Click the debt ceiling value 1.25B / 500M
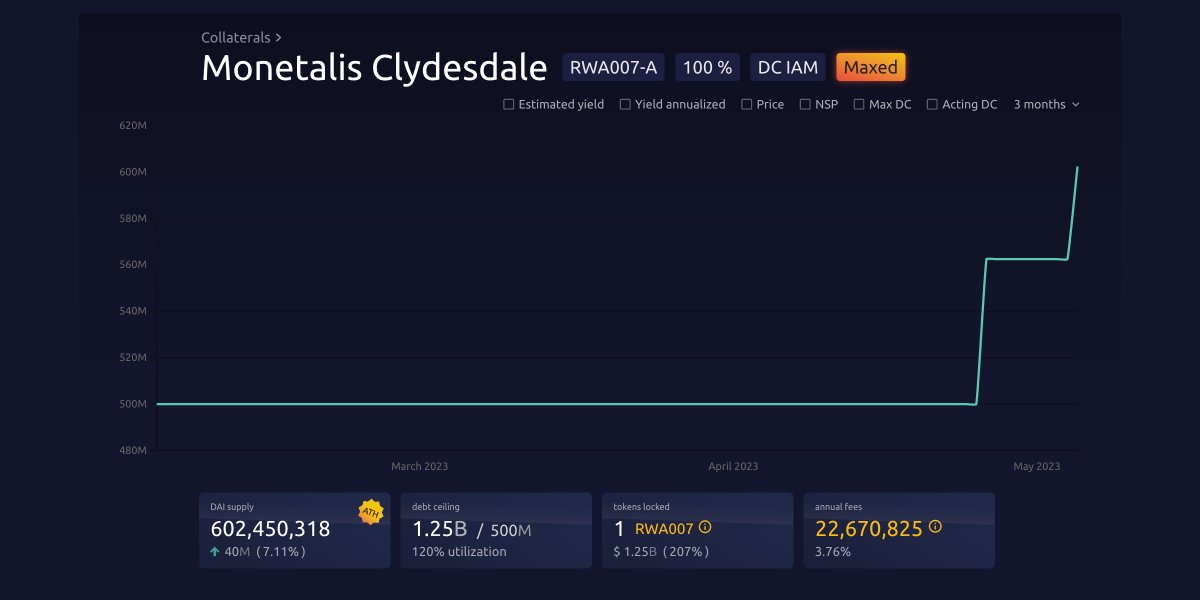1200x600 pixels. 472,529
